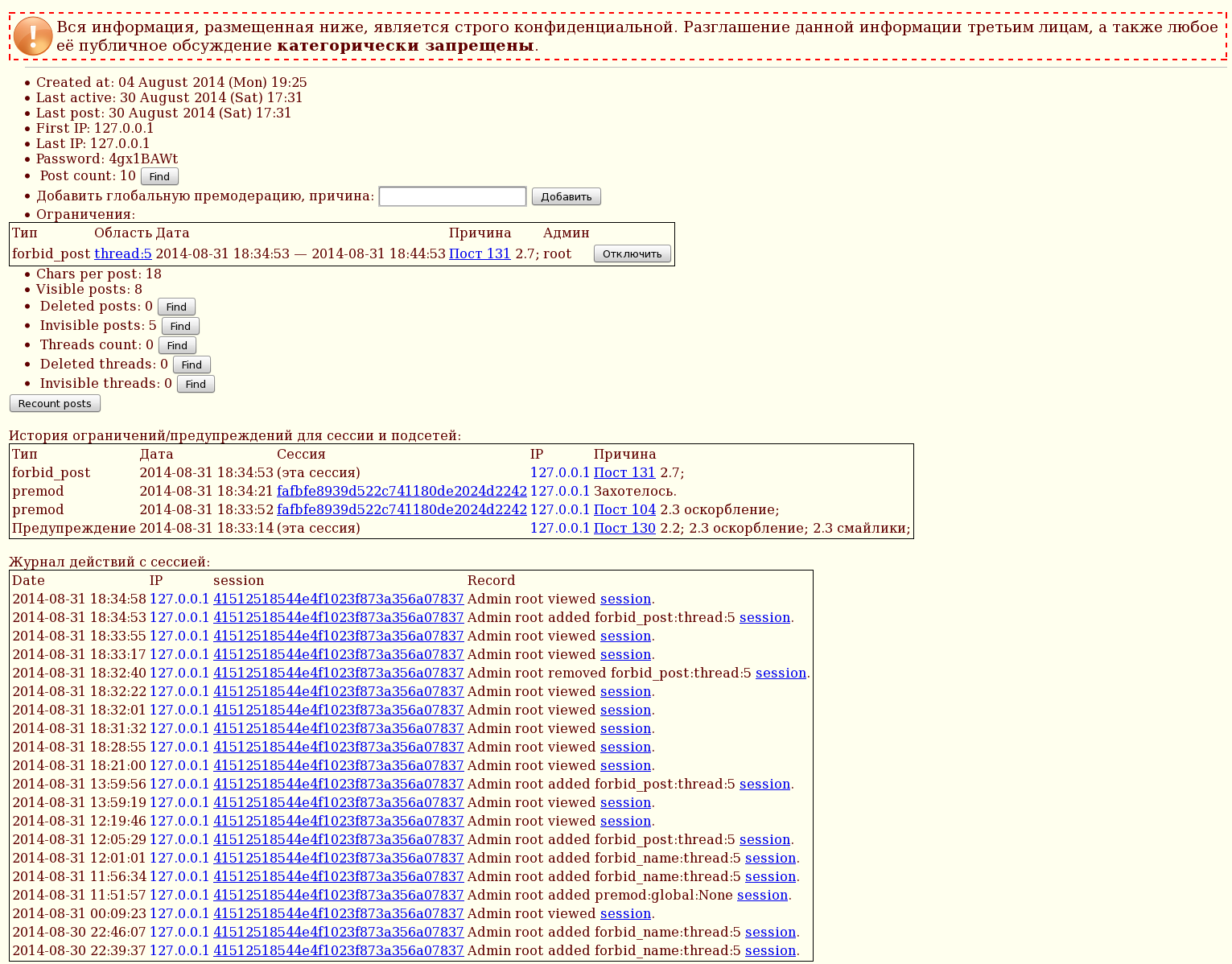Open session hash link in 18:34:53 log row
1232x964 pixels.
point(339,617)
